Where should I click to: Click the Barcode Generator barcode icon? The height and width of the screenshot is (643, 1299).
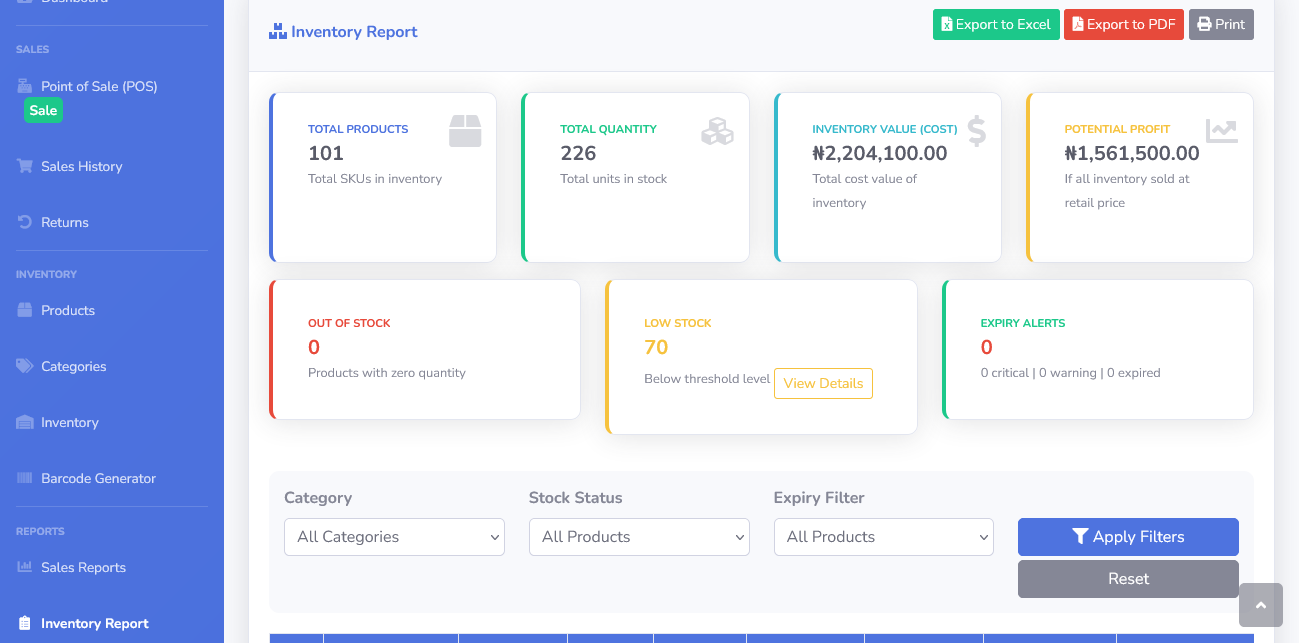(25, 478)
